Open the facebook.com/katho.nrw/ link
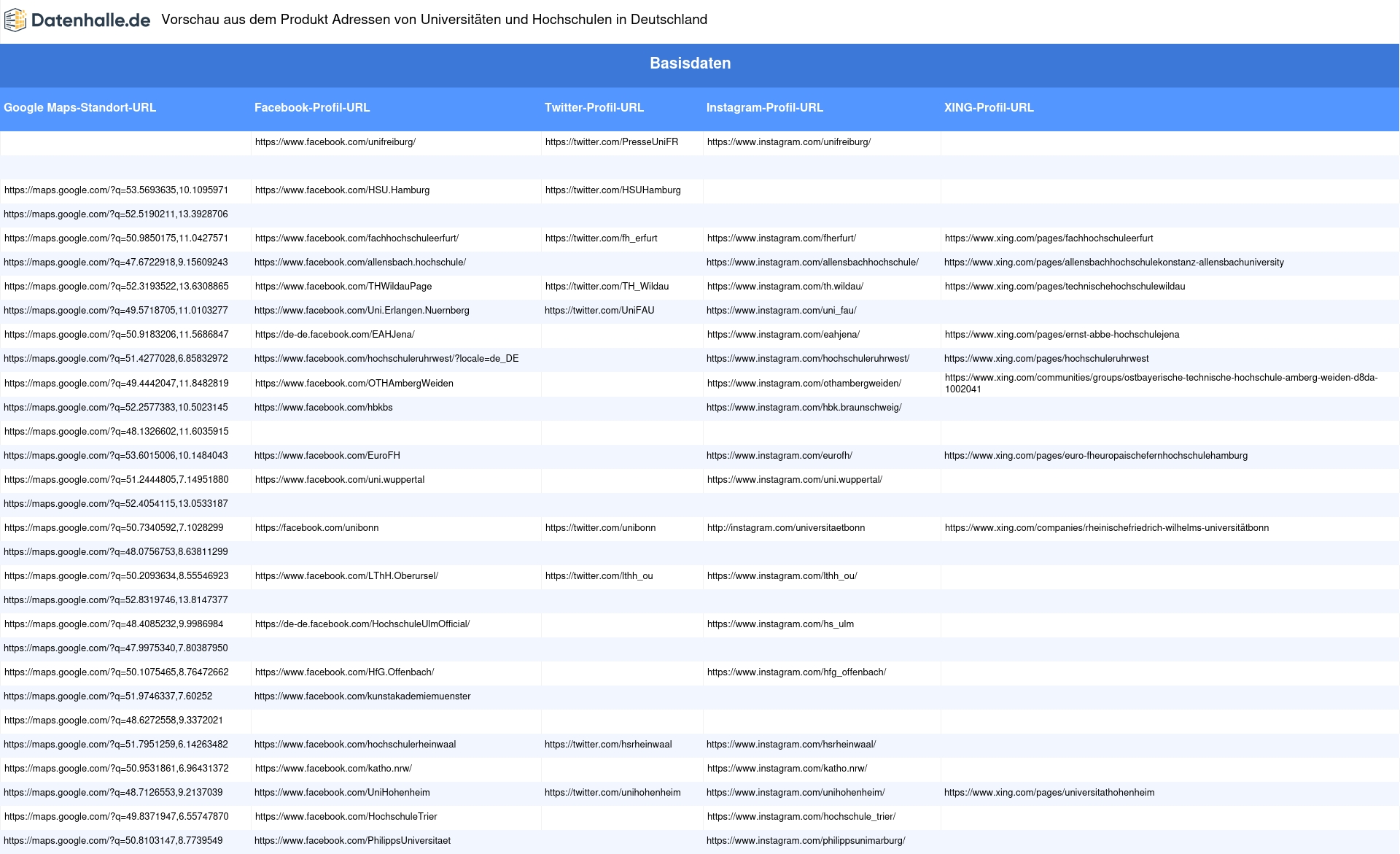The height and width of the screenshot is (854, 1400). click(334, 769)
